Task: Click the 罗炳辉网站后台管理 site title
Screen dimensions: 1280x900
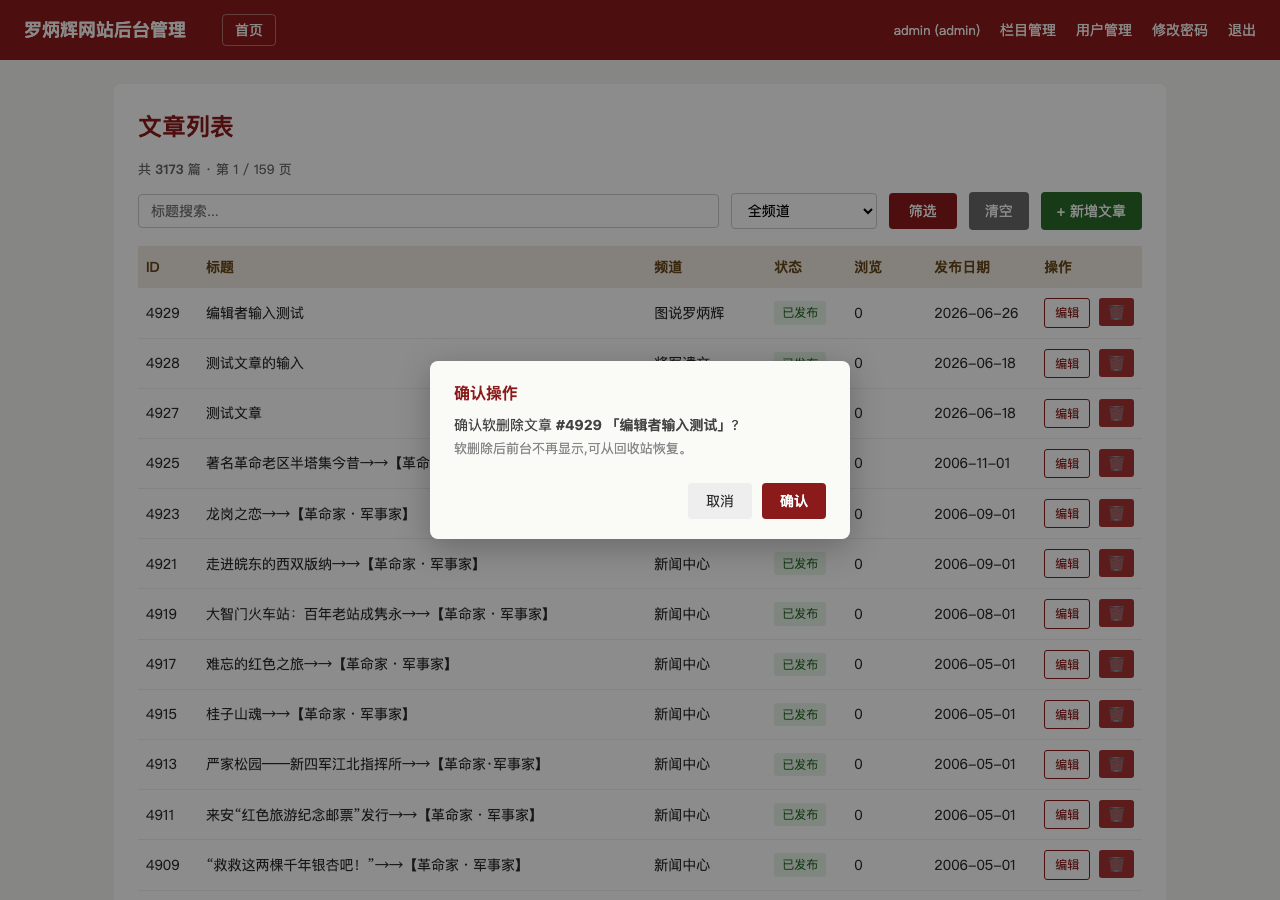Action: coord(105,30)
